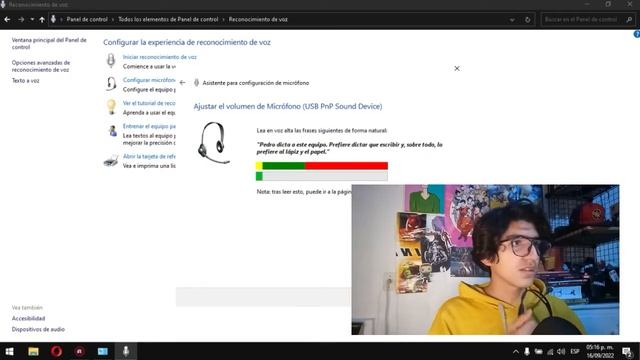Click the microphone icon beside Iniciar reconocimiento
640x360 pixels.
pos(111,60)
